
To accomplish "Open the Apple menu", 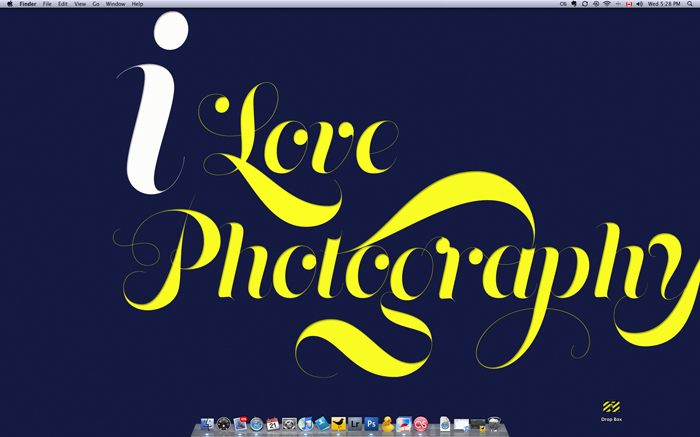I will point(9,4).
